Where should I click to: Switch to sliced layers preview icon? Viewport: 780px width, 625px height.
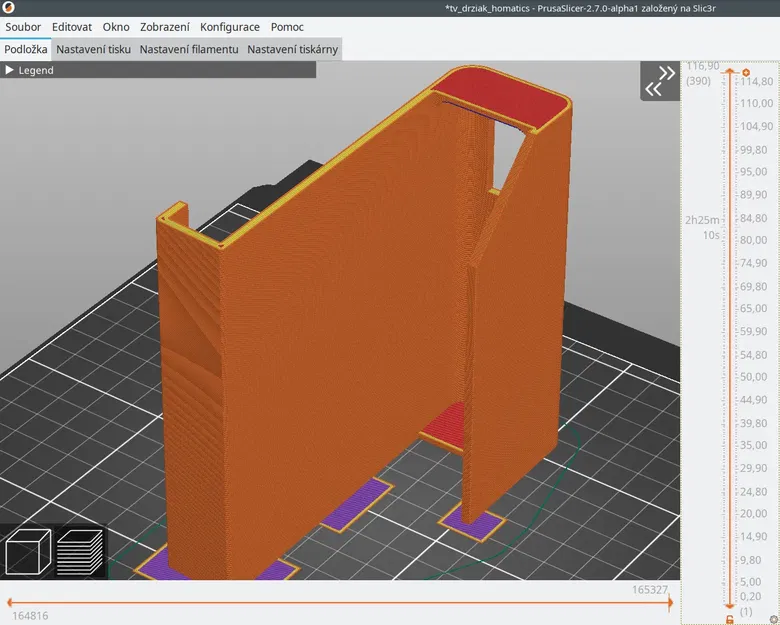[80, 552]
